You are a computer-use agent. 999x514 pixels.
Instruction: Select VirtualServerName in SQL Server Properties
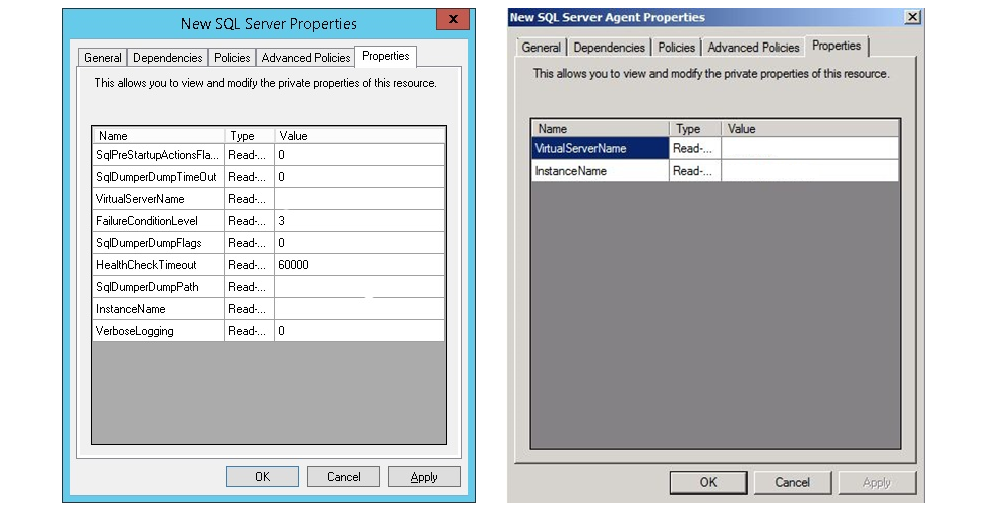click(268, 199)
